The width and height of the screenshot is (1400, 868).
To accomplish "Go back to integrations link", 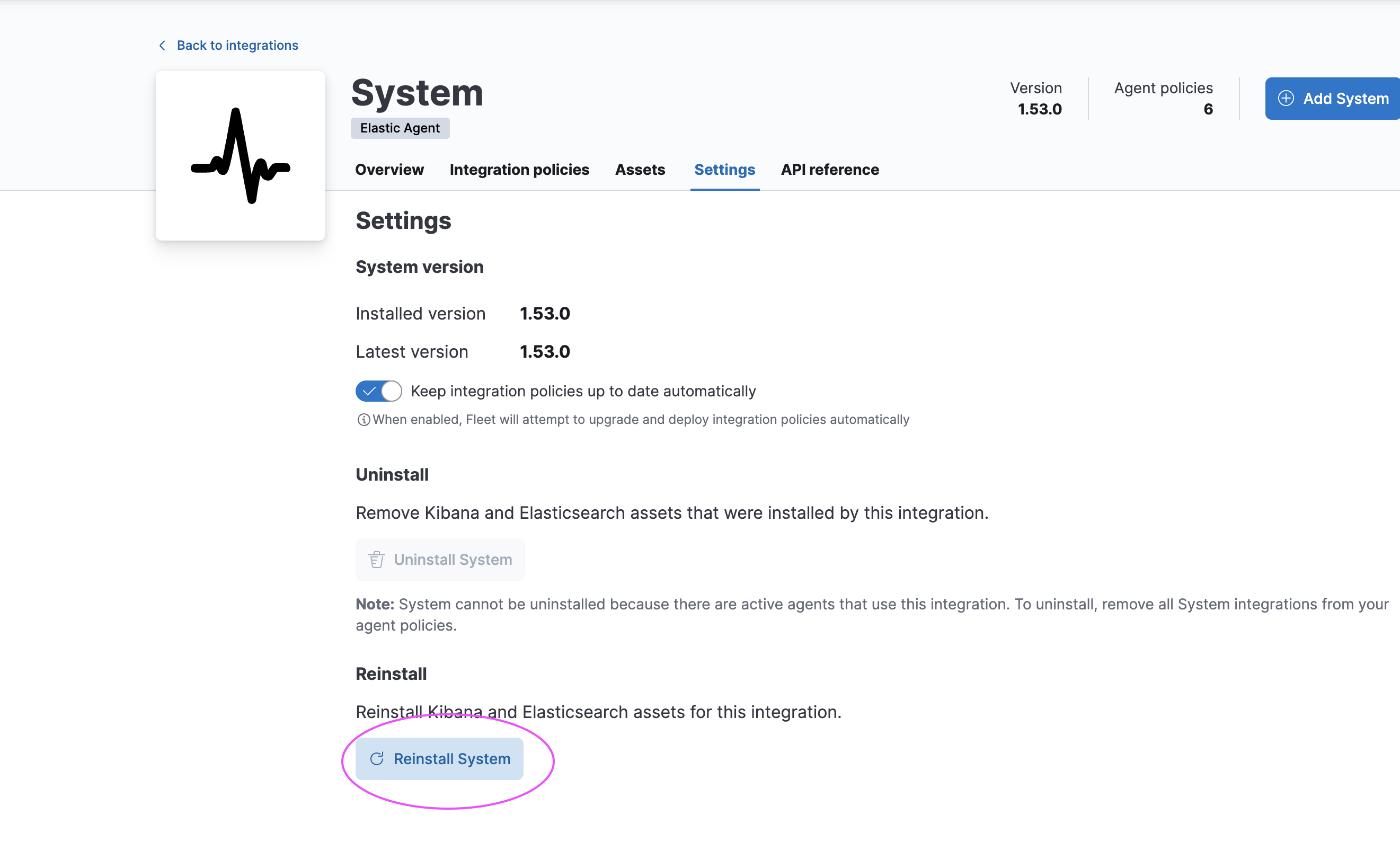I will (237, 46).
